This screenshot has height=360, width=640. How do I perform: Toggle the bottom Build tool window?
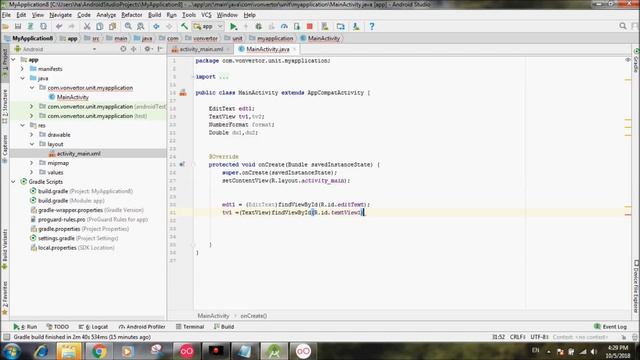[224, 327]
